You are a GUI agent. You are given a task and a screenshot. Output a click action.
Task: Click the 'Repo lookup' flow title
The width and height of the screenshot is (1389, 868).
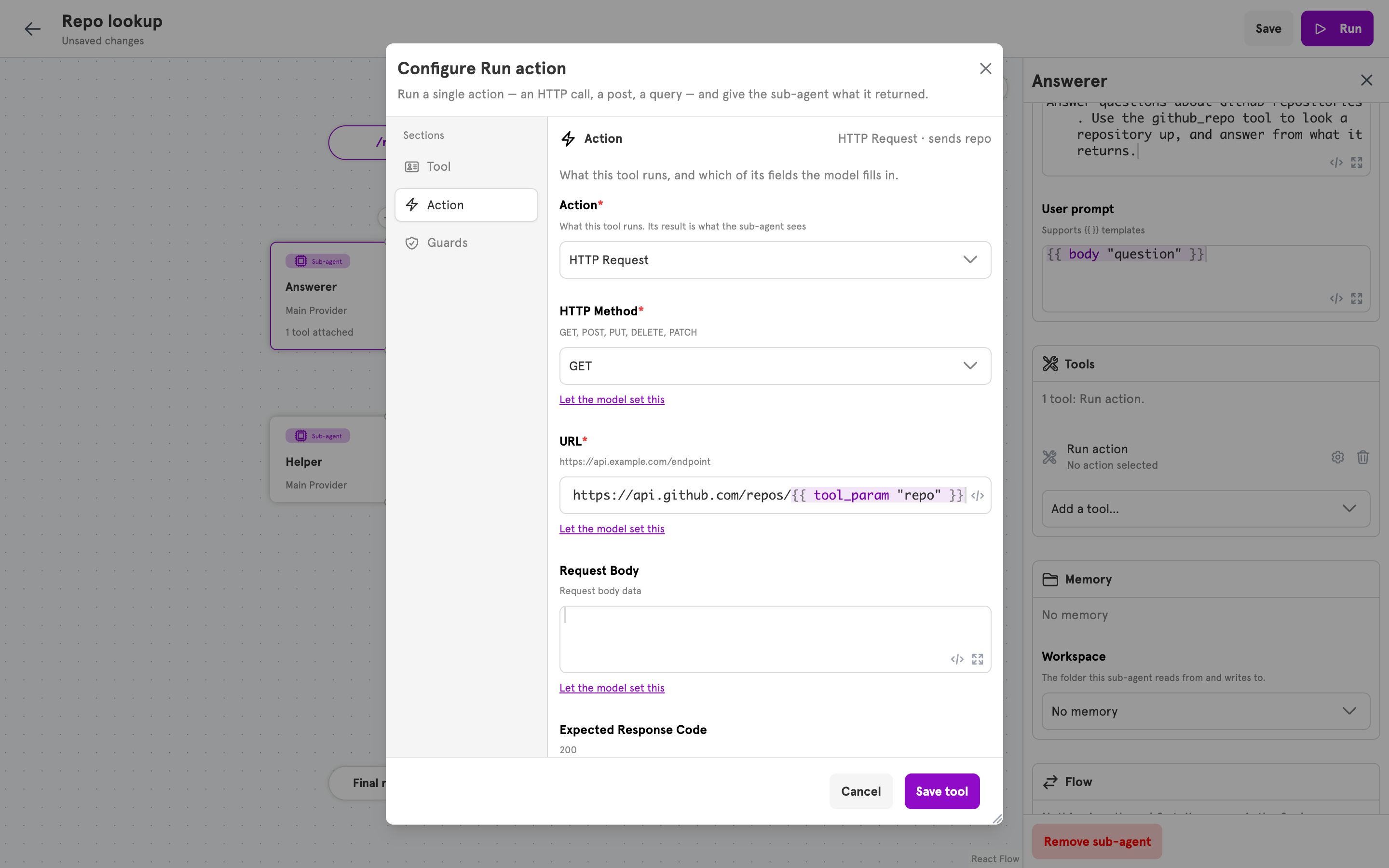112,21
